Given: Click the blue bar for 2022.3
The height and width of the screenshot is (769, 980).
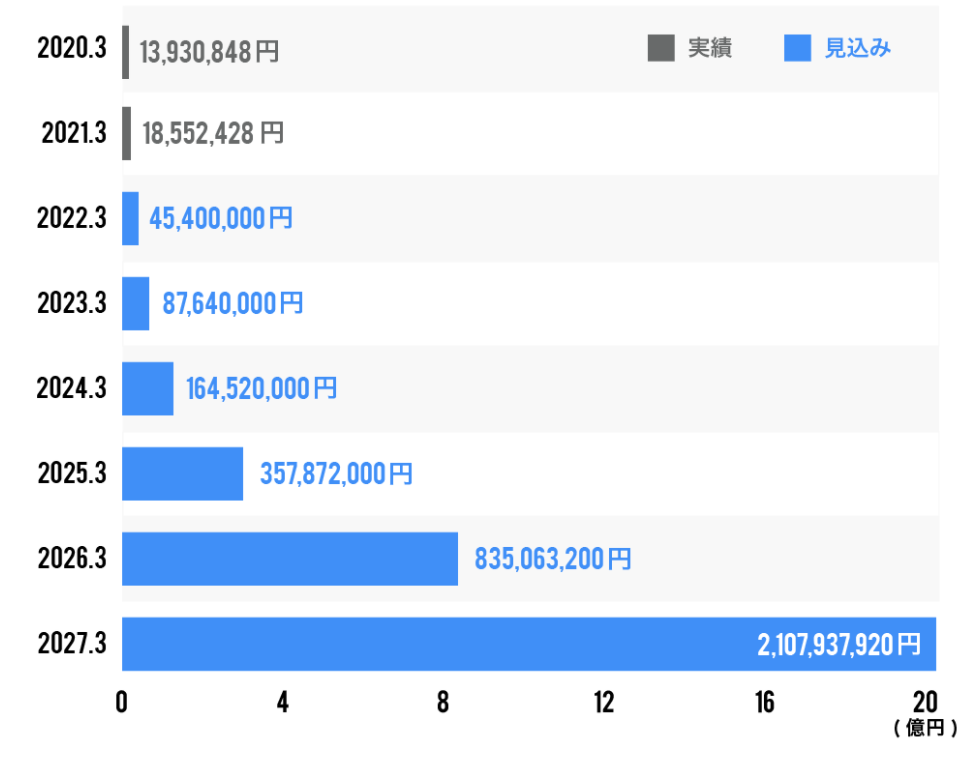Looking at the screenshot, I should (x=131, y=218).
